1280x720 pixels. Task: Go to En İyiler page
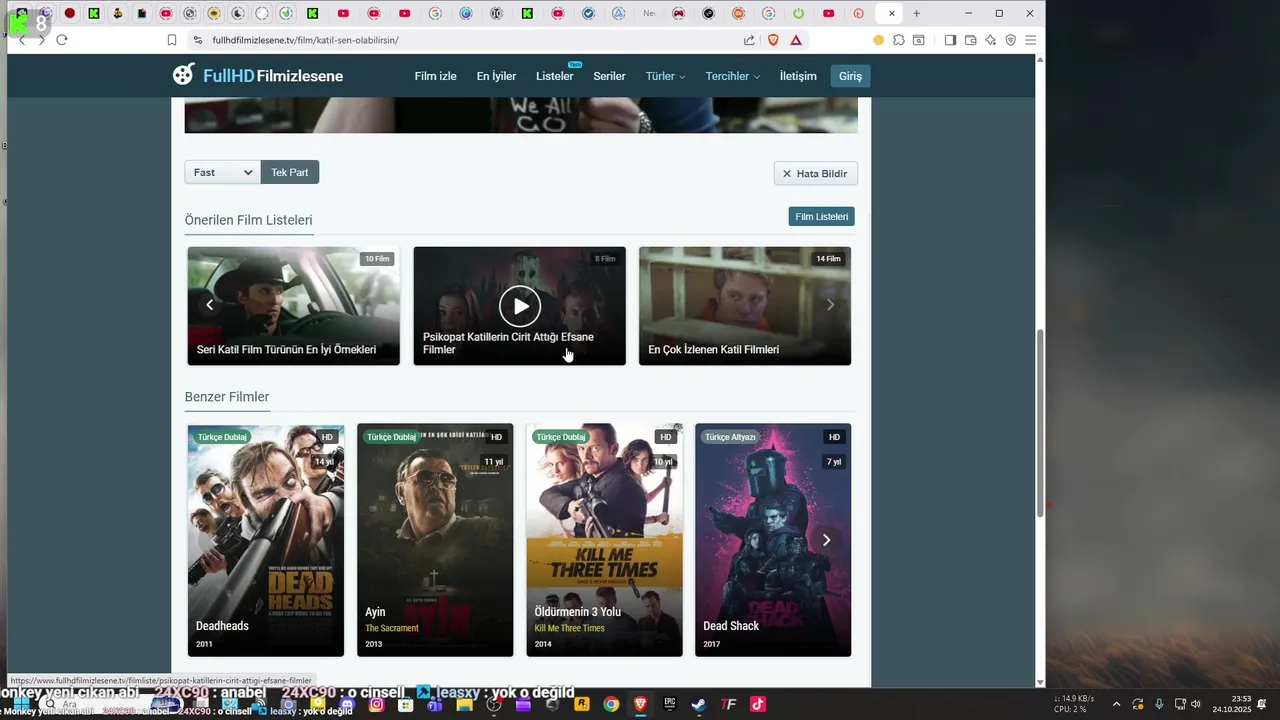[x=496, y=76]
